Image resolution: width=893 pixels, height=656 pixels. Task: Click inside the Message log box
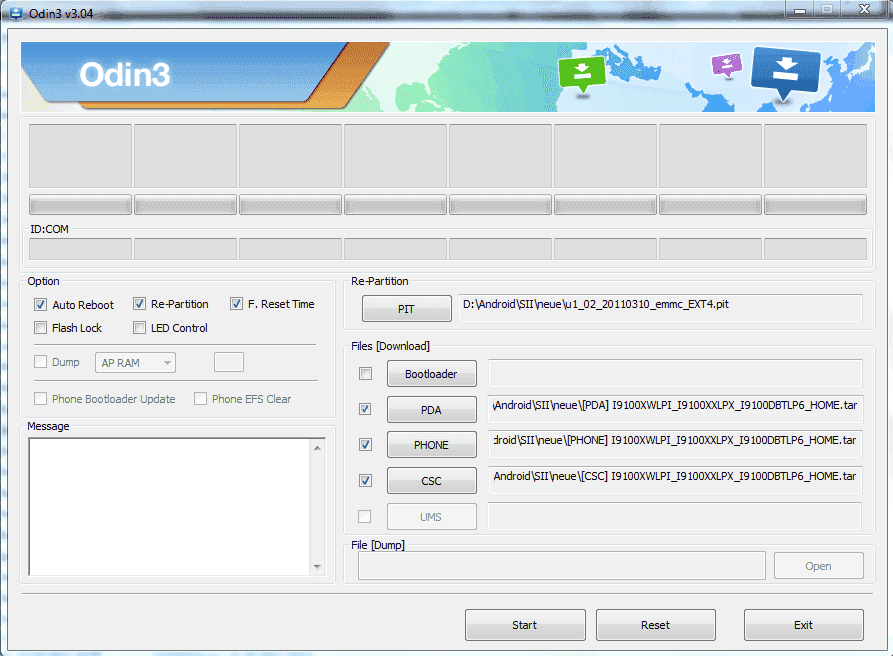pyautogui.click(x=170, y=507)
